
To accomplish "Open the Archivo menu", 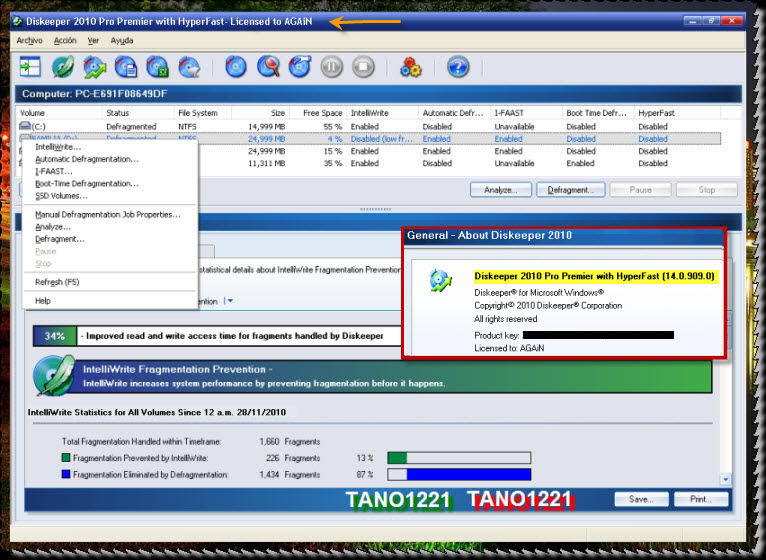I will [x=29, y=41].
